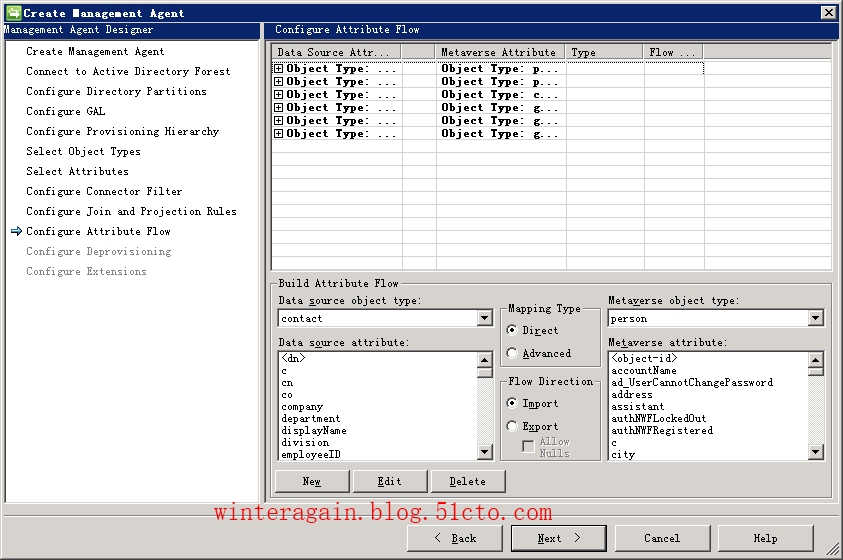Select accountName metaverse attribute

[644, 370]
